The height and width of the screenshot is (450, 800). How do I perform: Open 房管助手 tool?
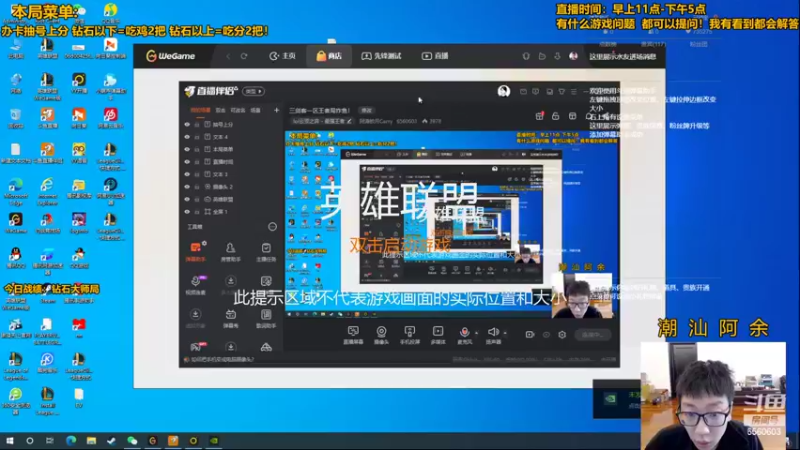coord(230,252)
